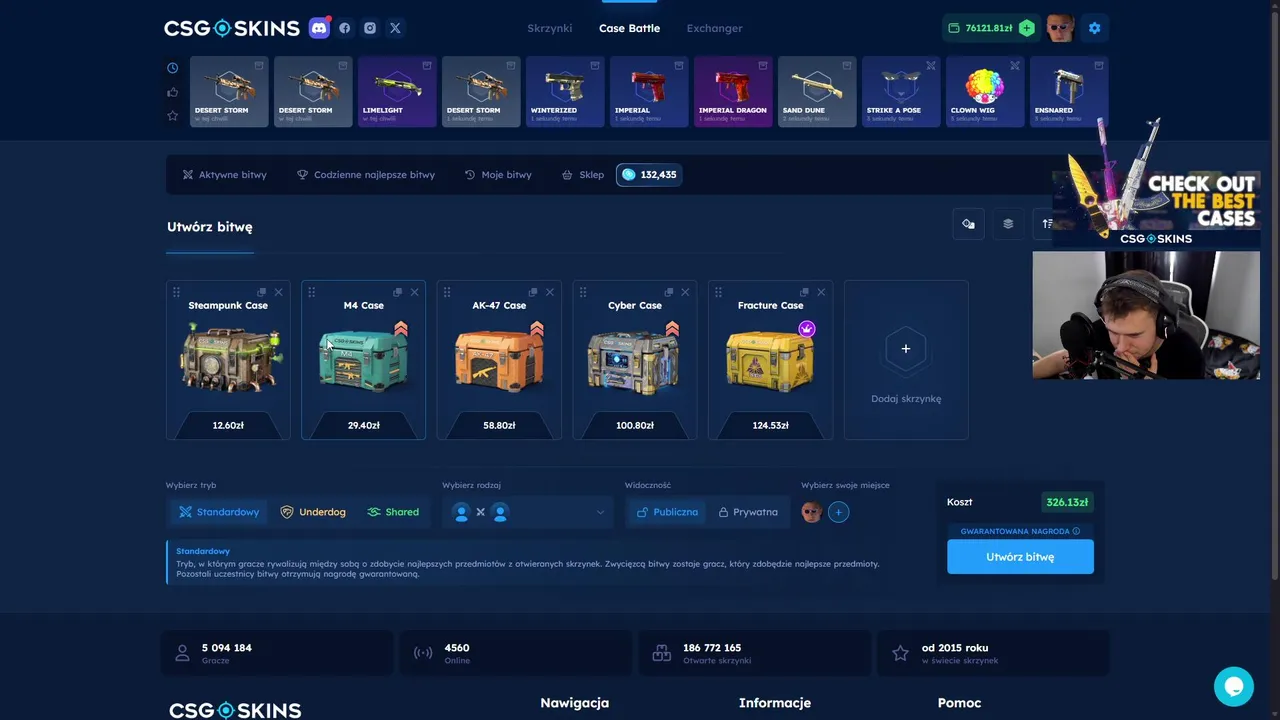Click the layers stack icon button
The width and height of the screenshot is (1280, 720).
coord(1008,224)
